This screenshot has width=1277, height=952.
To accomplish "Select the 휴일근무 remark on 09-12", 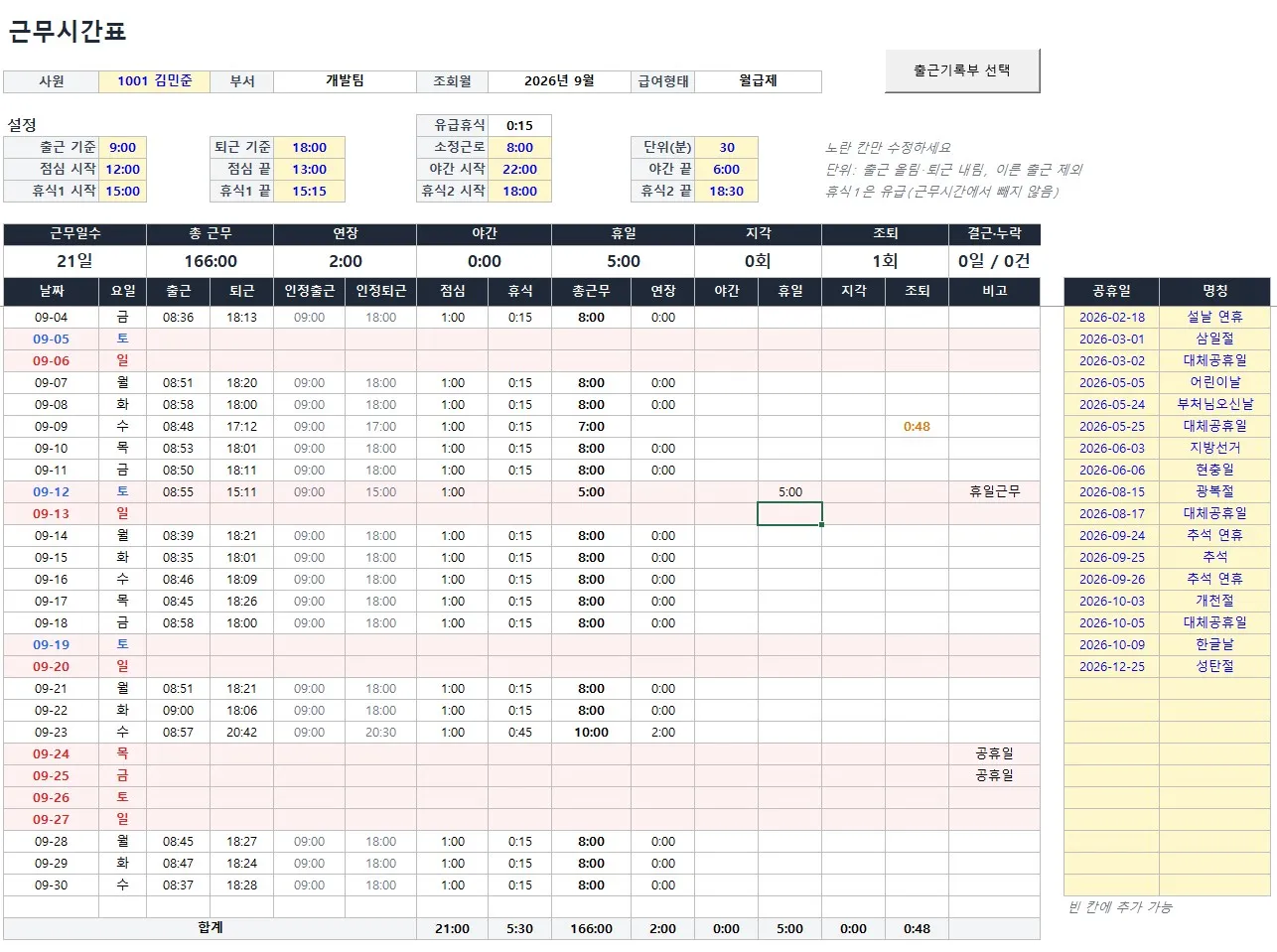I will point(994,492).
